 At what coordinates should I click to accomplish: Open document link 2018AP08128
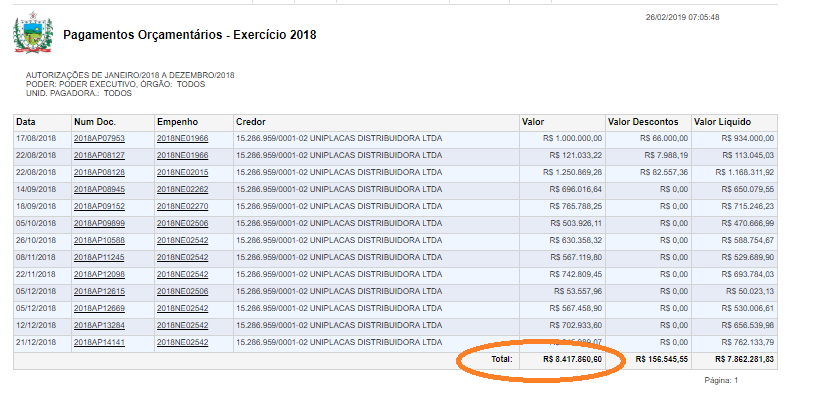tap(99, 172)
